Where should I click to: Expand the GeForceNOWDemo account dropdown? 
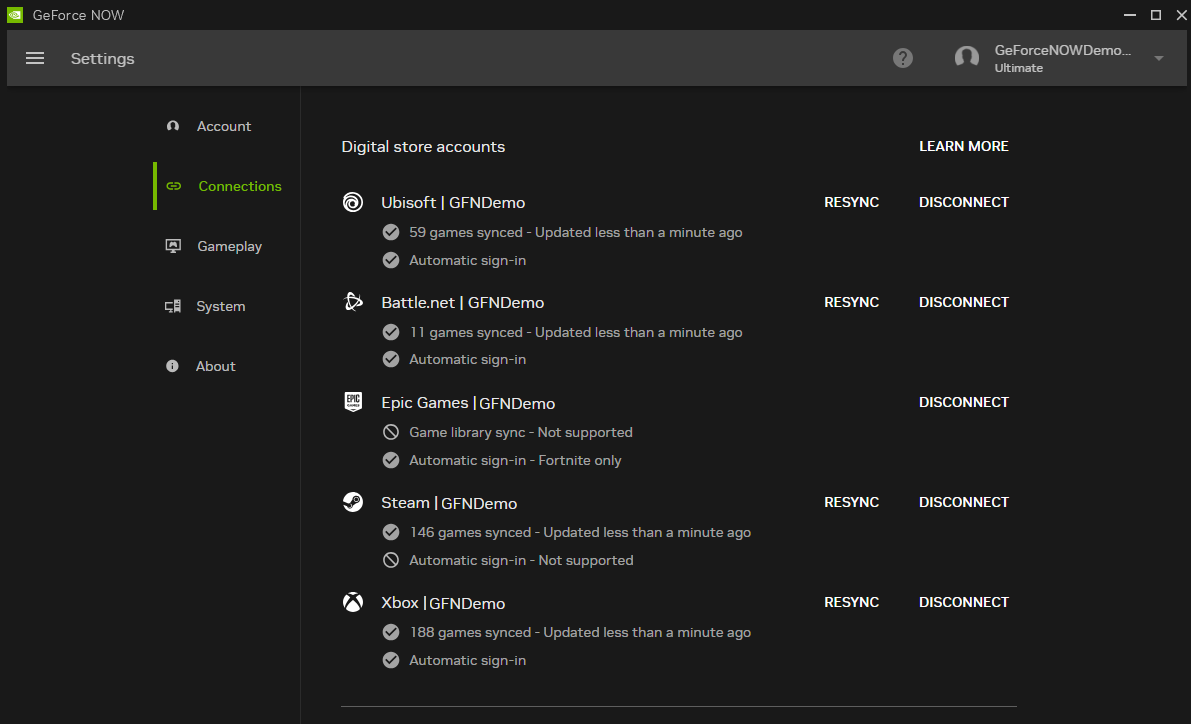(1158, 57)
